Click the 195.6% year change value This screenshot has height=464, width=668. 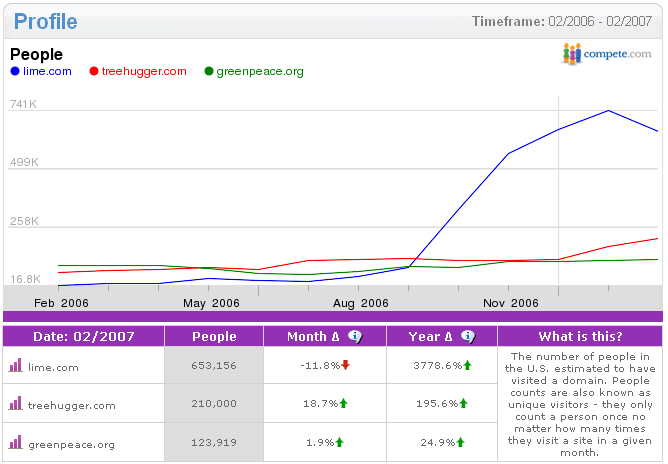point(437,403)
